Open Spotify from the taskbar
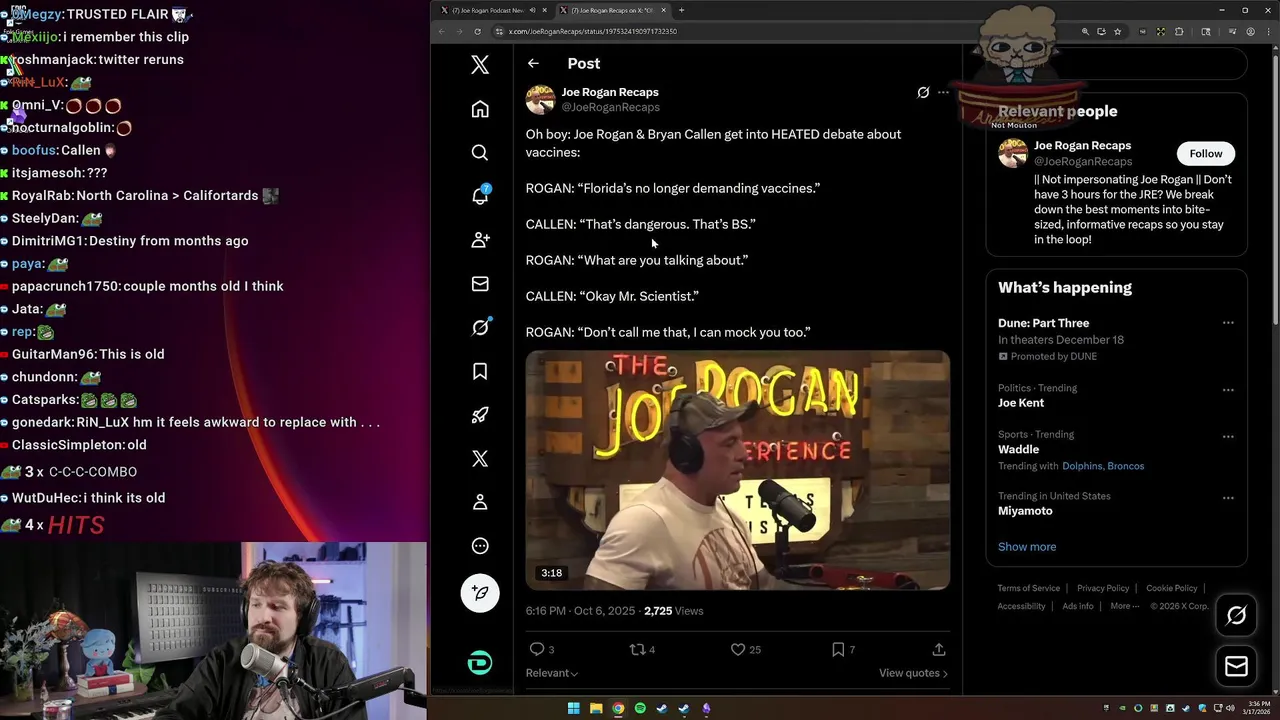1280x720 pixels. point(640,709)
